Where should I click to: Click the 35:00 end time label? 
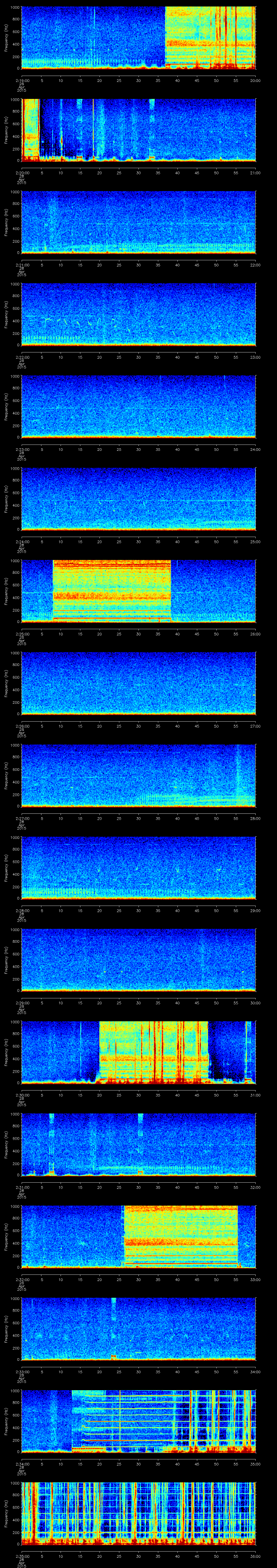coord(255,1464)
